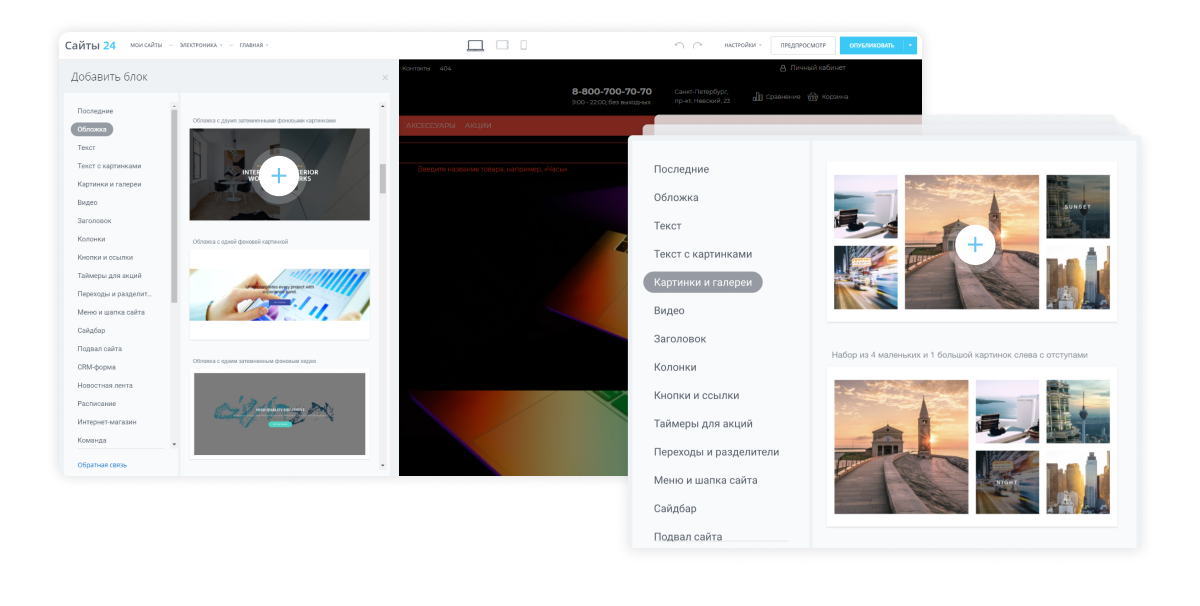The height and width of the screenshot is (606, 1200).
Task: Expand the Электроника site dropdown
Action: 200,45
